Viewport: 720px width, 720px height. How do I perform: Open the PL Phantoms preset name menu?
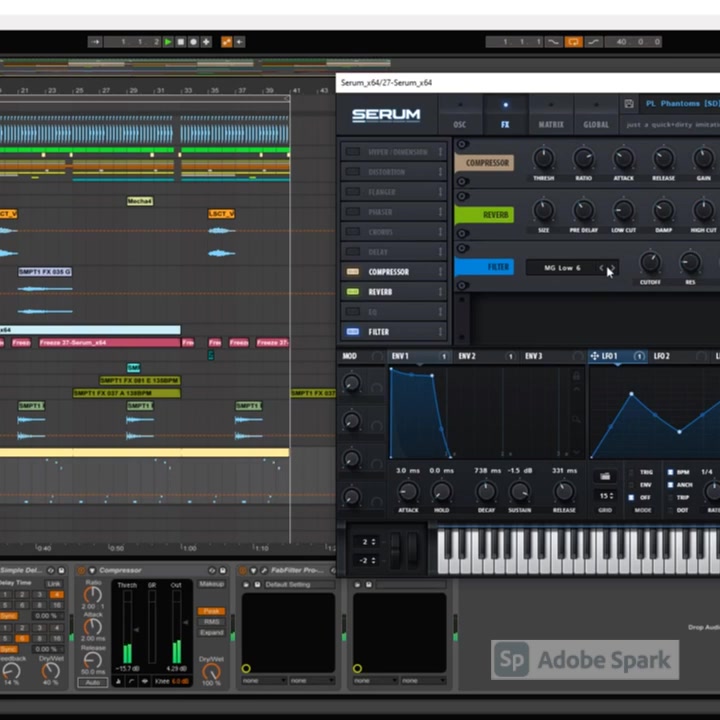click(x=682, y=104)
